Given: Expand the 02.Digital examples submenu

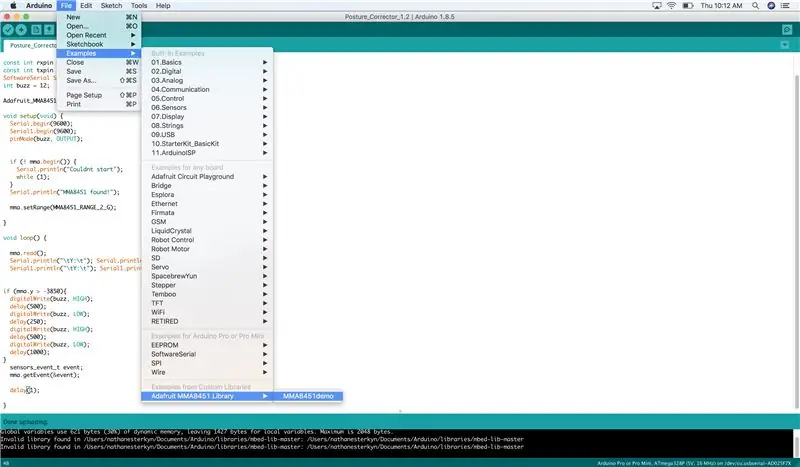Looking at the screenshot, I should (x=207, y=71).
